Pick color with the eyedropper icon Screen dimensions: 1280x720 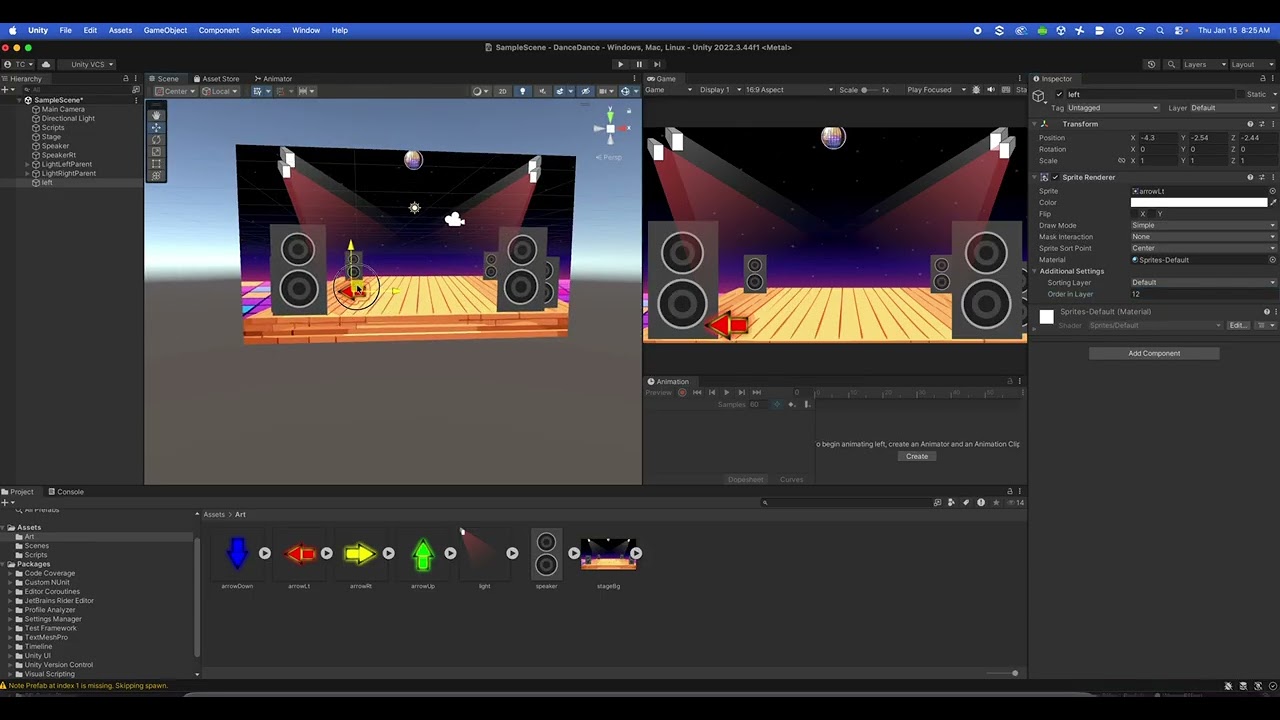point(1273,202)
